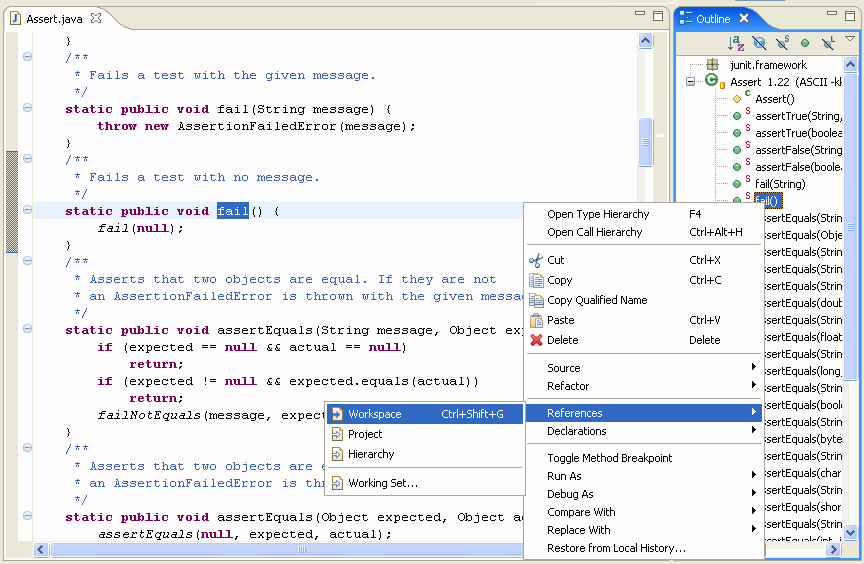Minimize the editor area
The image size is (864, 564).
(640, 14)
